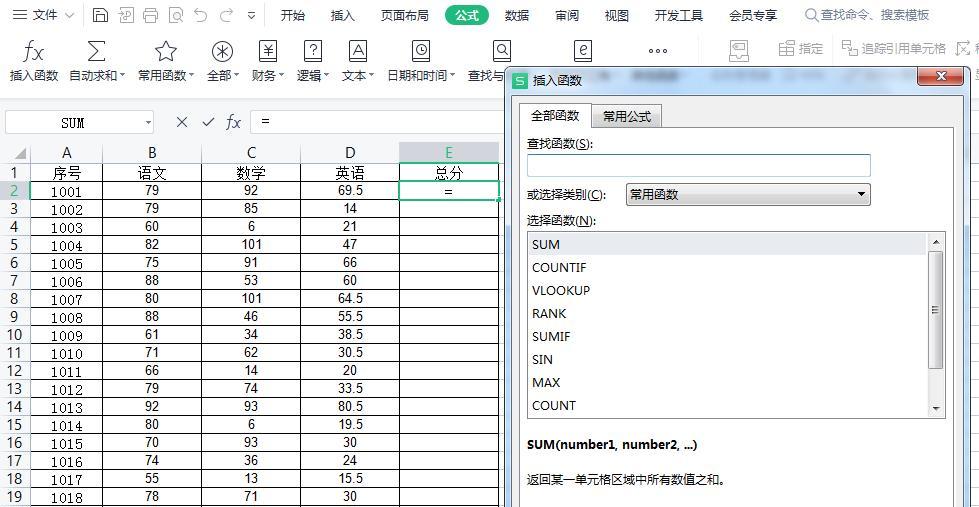The width and height of the screenshot is (979, 507).
Task: Switch to the 插入 (Insert) tab
Action: point(343,16)
